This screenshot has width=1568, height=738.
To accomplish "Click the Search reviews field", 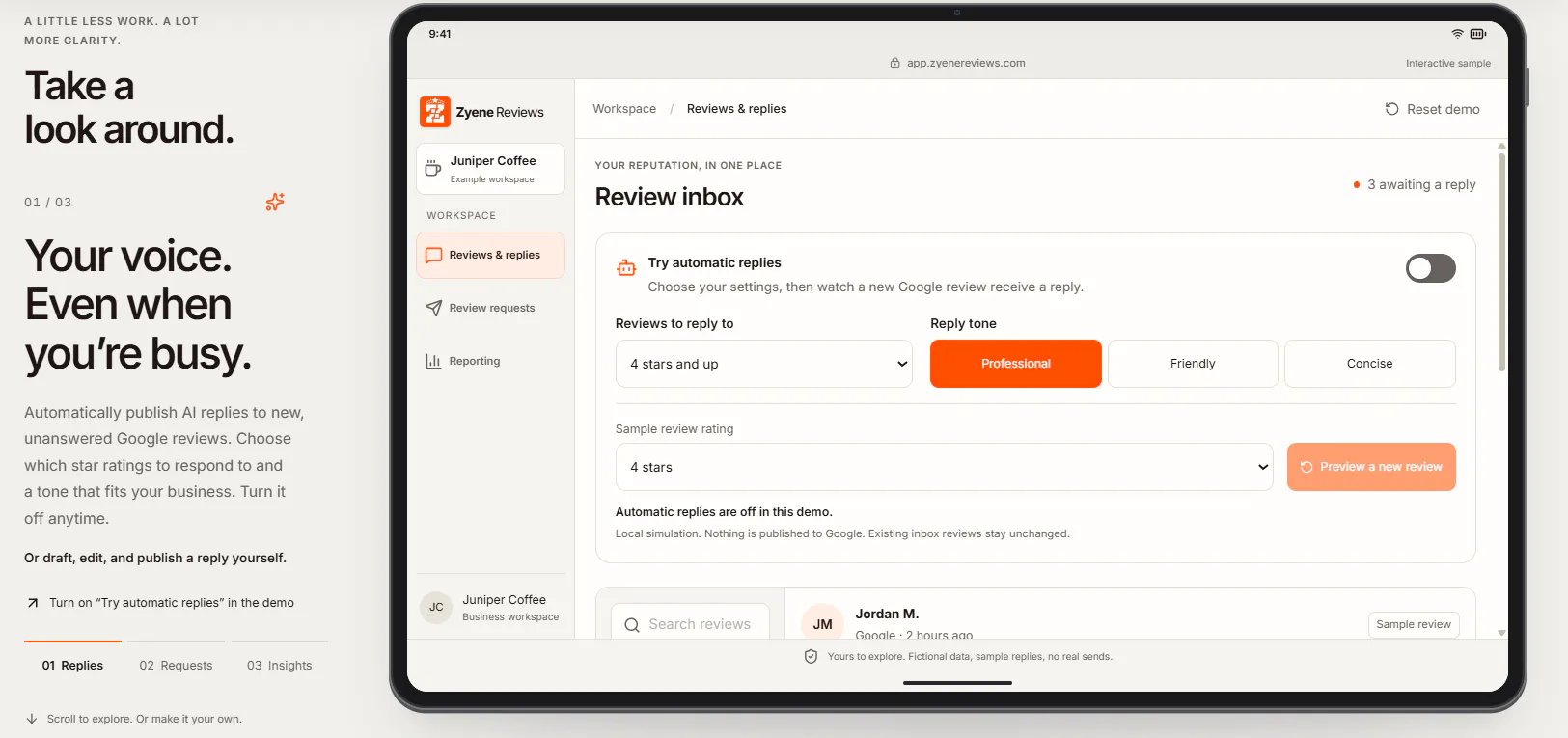I will click(690, 622).
